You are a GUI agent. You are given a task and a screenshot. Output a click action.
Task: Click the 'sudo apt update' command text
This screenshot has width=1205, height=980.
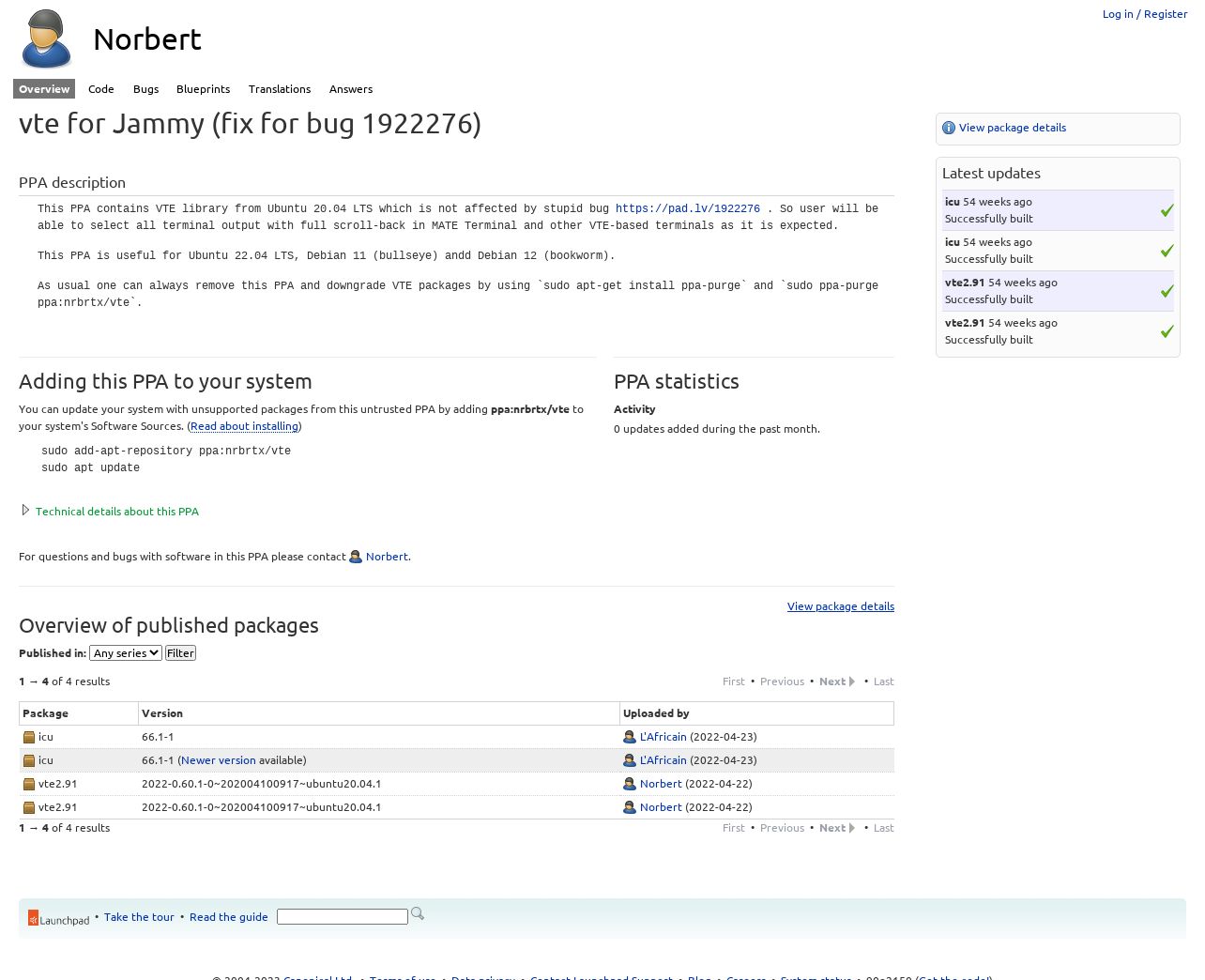pos(90,468)
